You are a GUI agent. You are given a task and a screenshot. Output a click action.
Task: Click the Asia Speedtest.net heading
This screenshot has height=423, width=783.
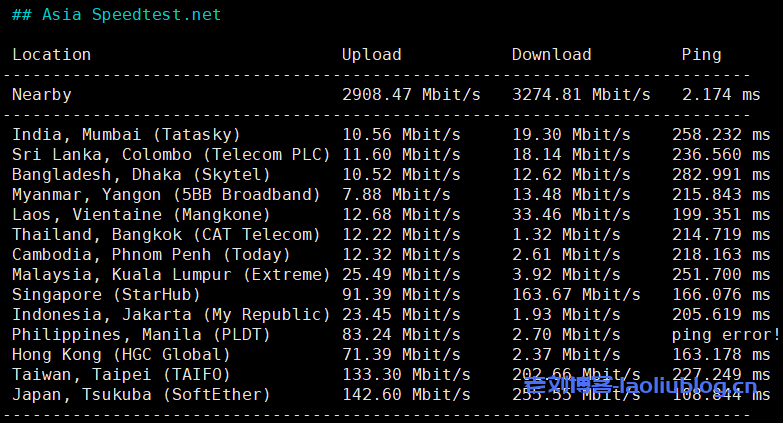pos(116,15)
